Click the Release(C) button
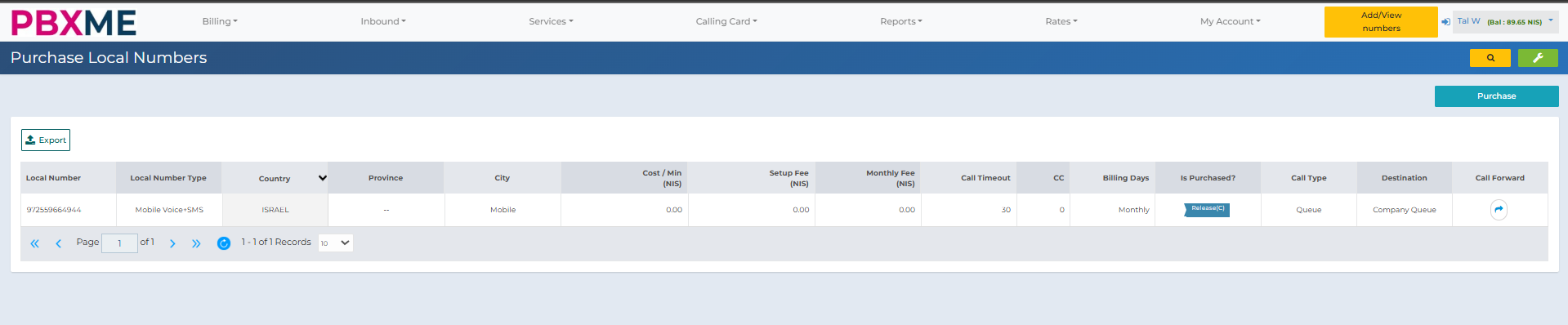Image resolution: width=1568 pixels, height=325 pixels. [x=1208, y=209]
